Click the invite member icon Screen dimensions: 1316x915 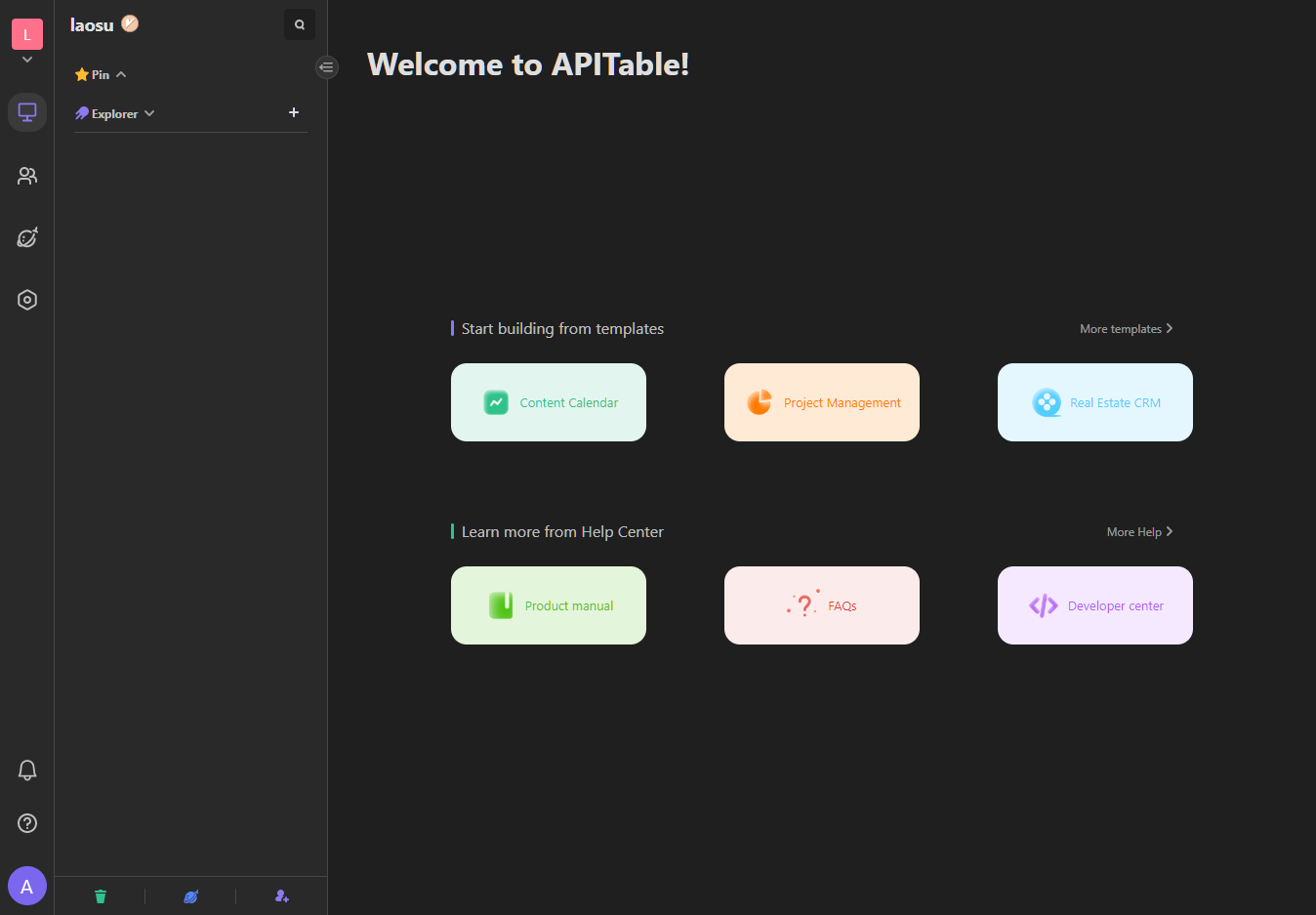pos(282,896)
